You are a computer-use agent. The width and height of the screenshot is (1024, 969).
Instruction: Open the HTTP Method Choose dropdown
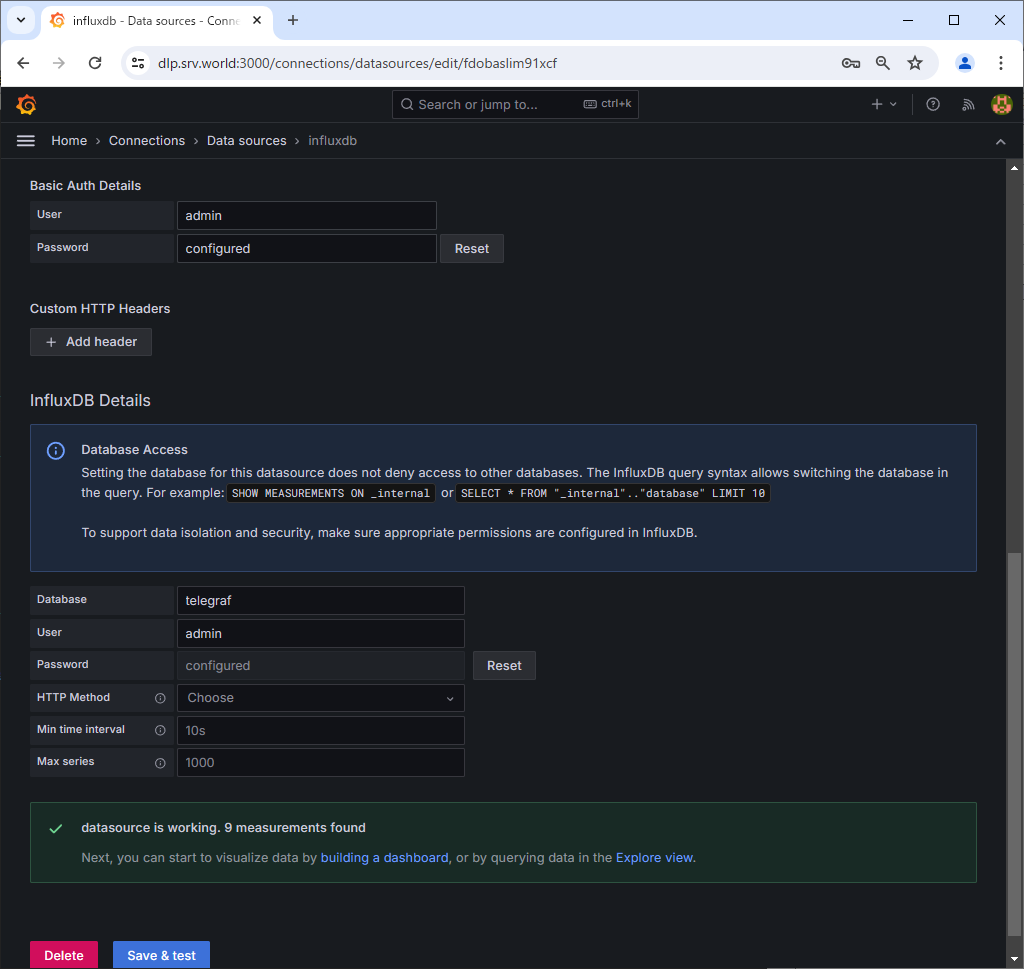[321, 698]
